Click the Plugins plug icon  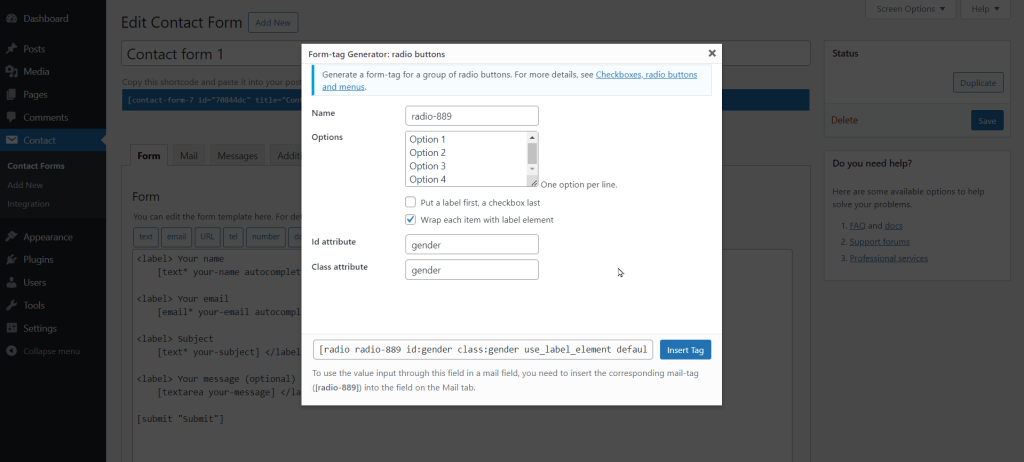11,260
